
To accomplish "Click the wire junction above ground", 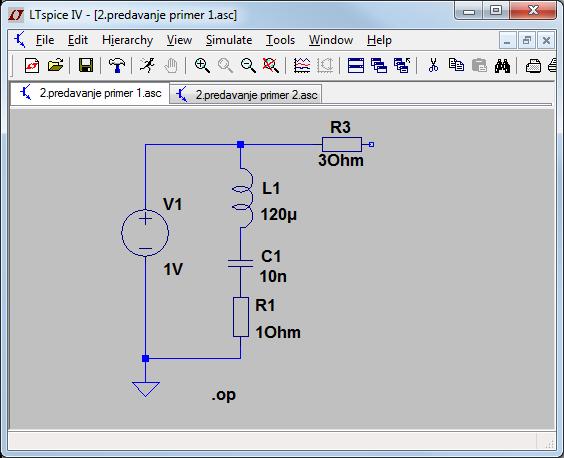I will coord(145,358).
